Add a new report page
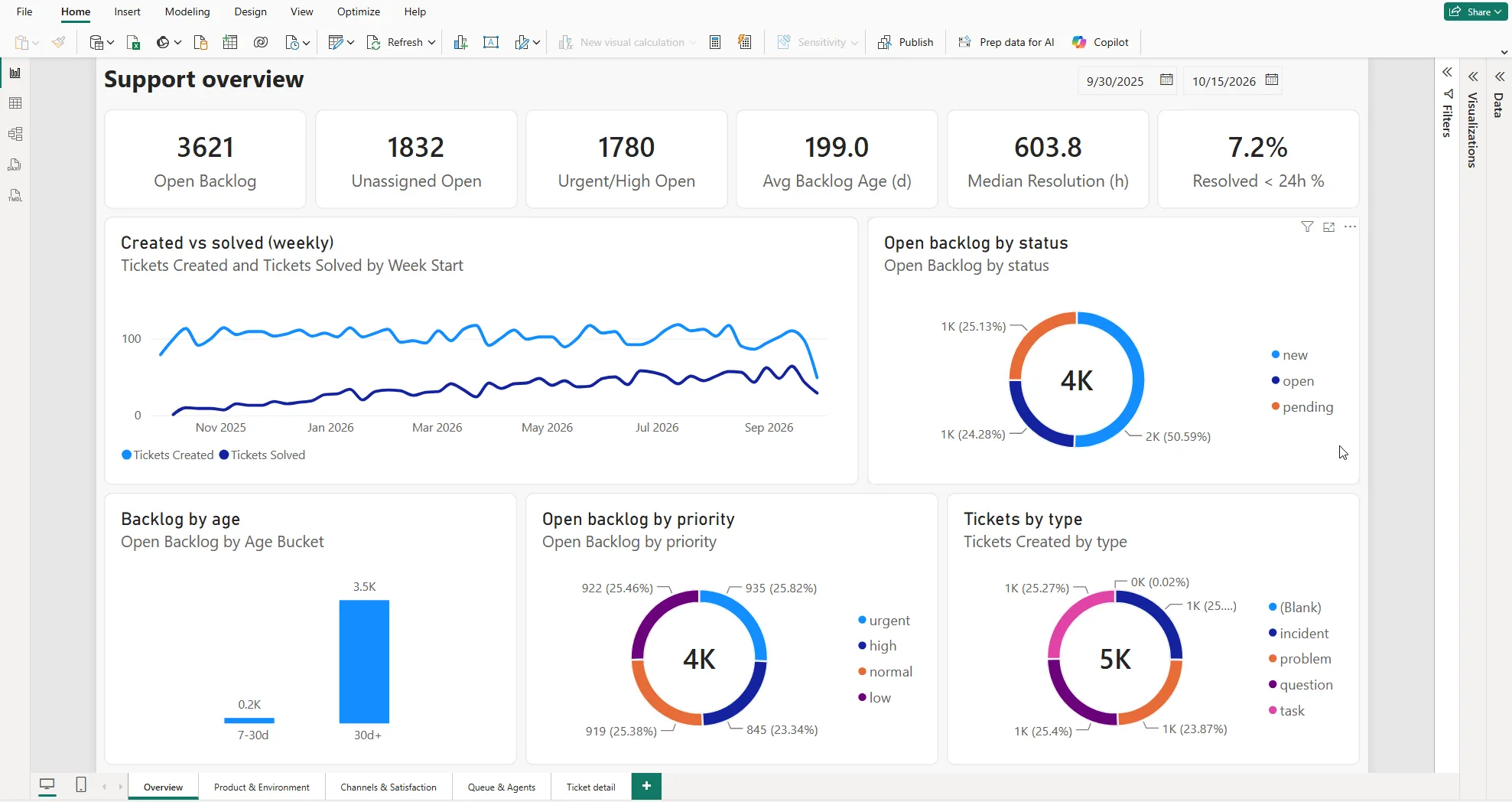 646,786
